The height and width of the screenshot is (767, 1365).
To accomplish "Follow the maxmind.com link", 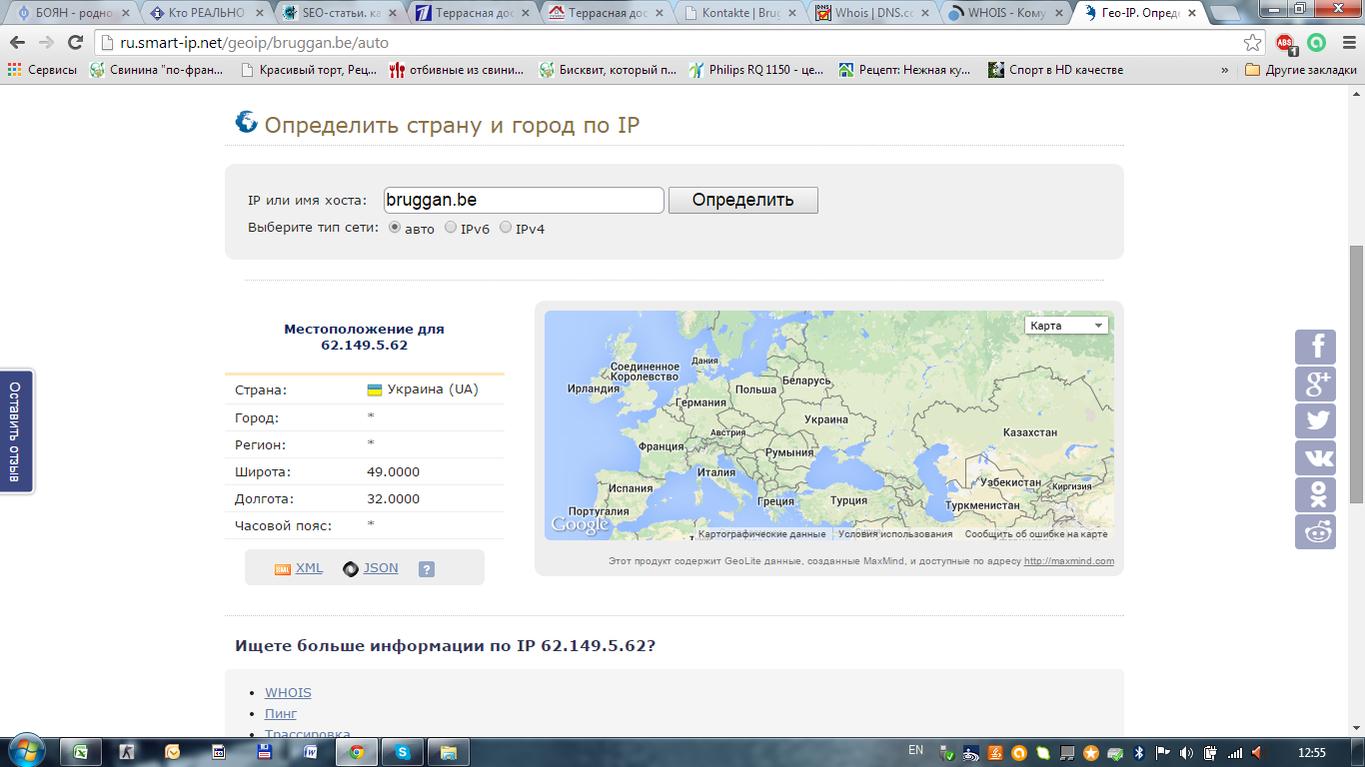I will click(1069, 561).
